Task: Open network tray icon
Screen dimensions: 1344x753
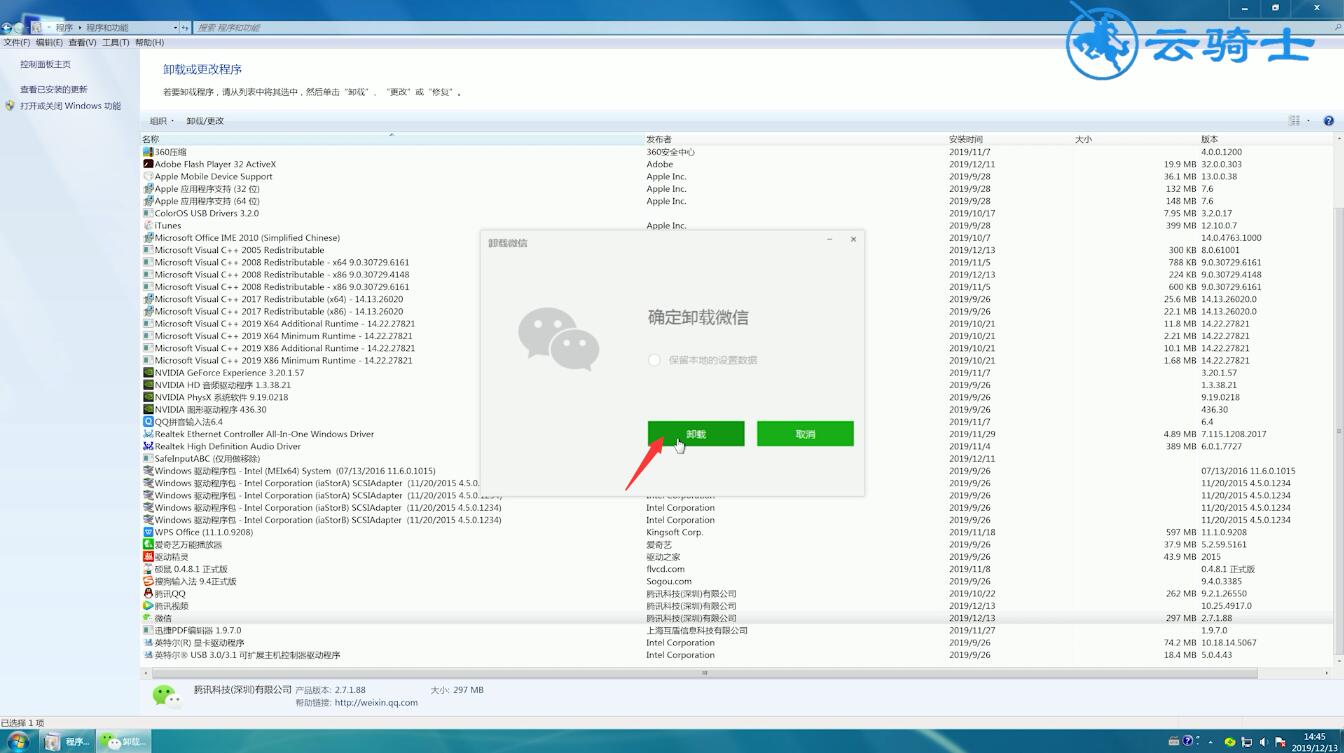Action: pyautogui.click(x=1248, y=742)
